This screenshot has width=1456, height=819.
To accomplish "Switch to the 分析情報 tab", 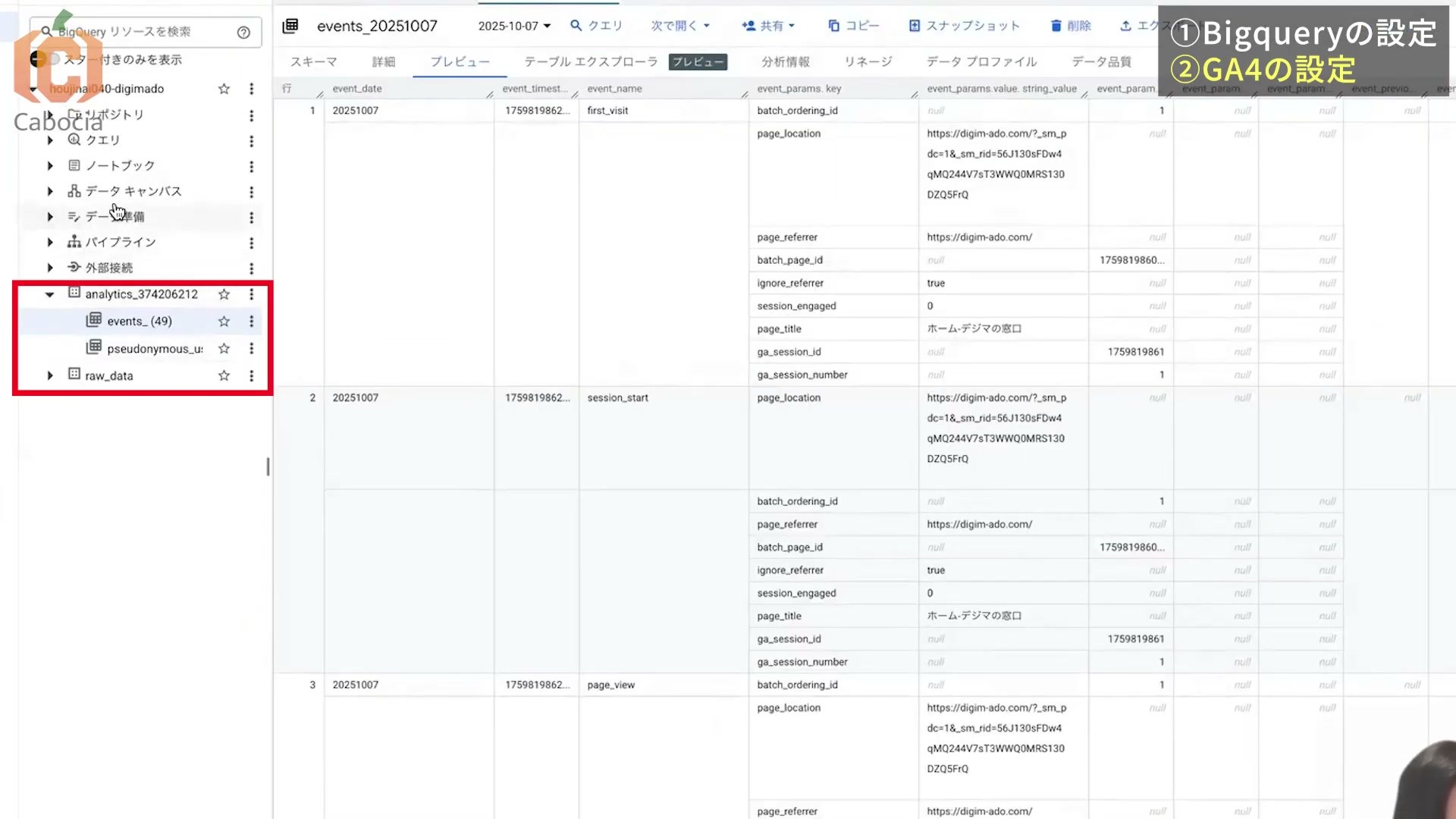I will pyautogui.click(x=786, y=62).
